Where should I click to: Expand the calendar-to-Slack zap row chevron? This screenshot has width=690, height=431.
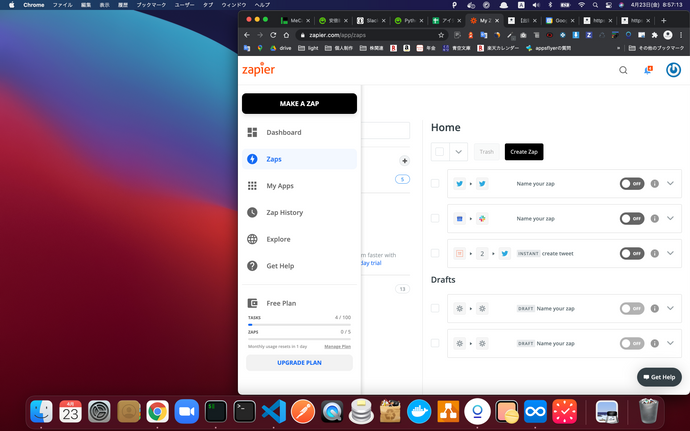pyautogui.click(x=670, y=218)
